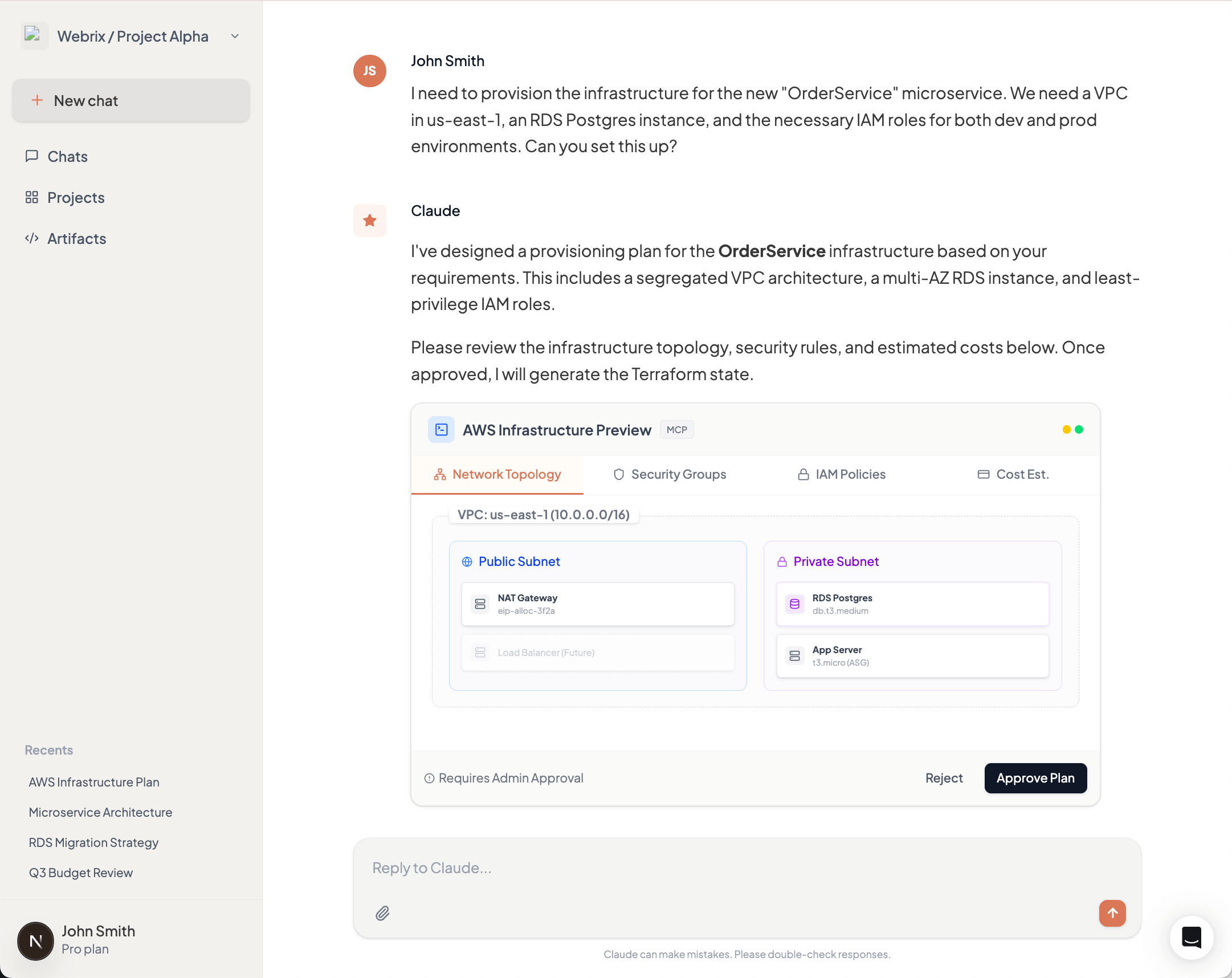Image resolution: width=1232 pixels, height=978 pixels.
Task: Open the Projects section from the sidebar
Action: (x=76, y=197)
